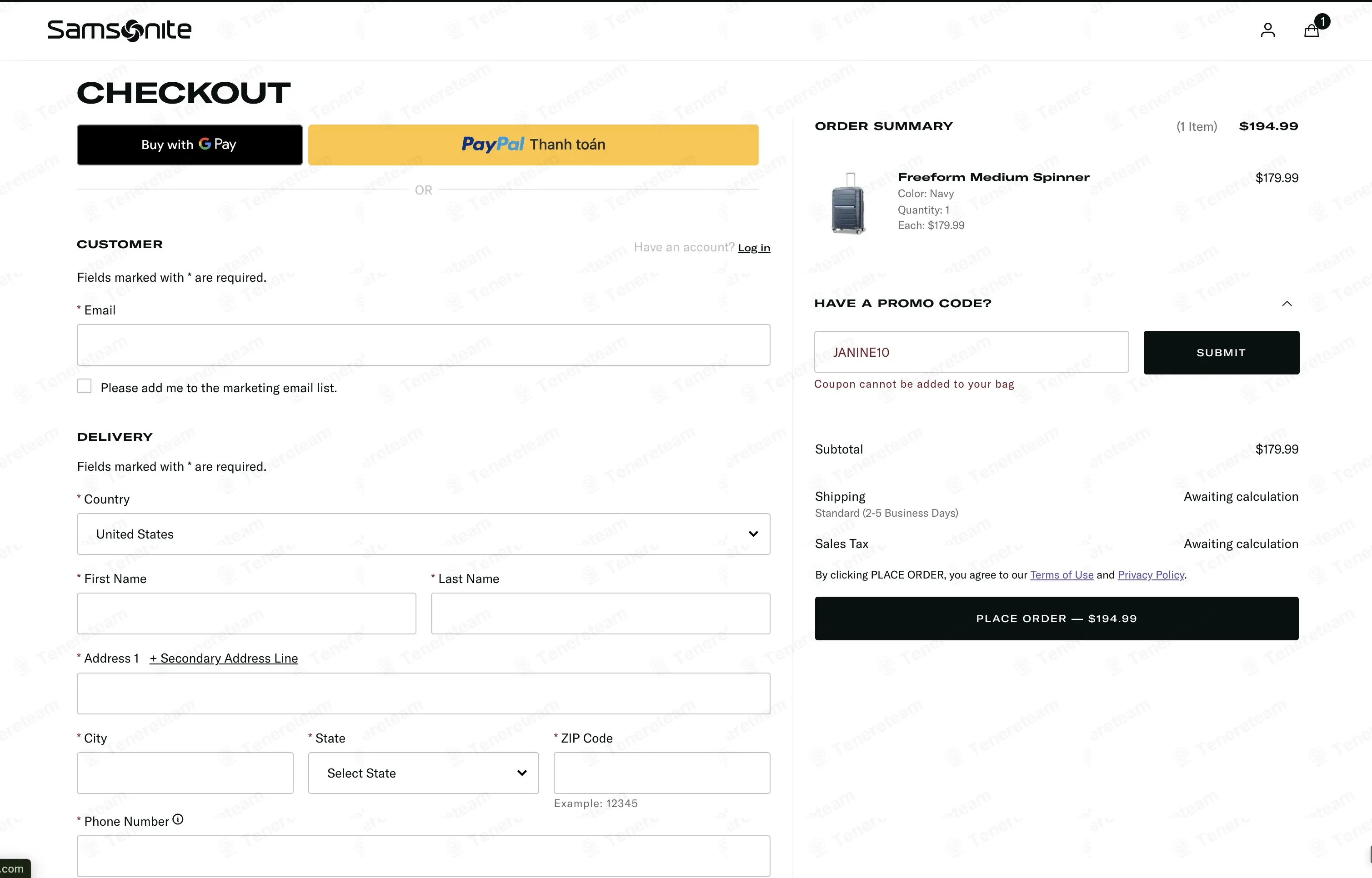Tick the marketing email list checkbox
Screen dimensions: 1372x878
click(85, 386)
